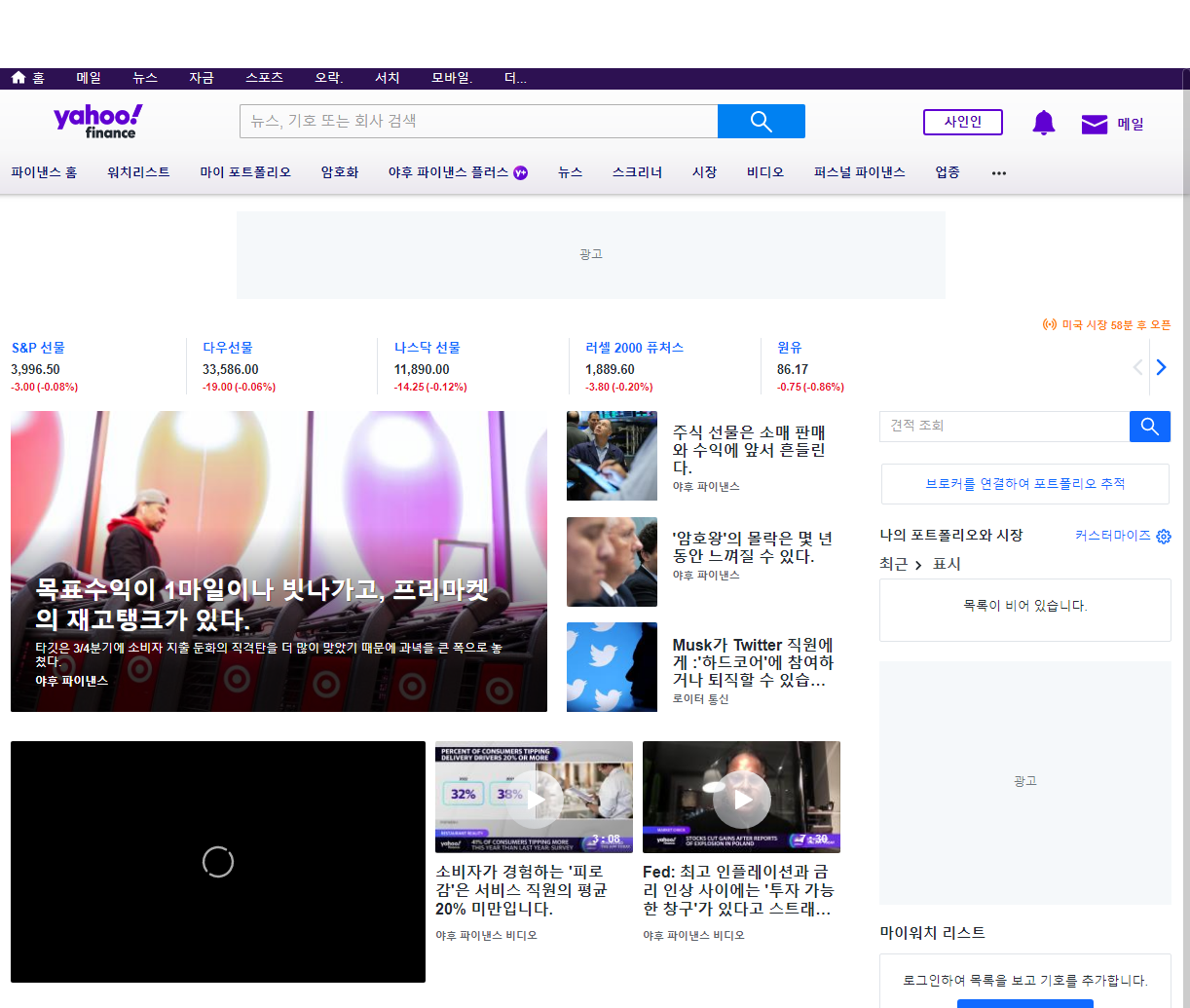Open 자금 in top purple bar

pyautogui.click(x=202, y=78)
